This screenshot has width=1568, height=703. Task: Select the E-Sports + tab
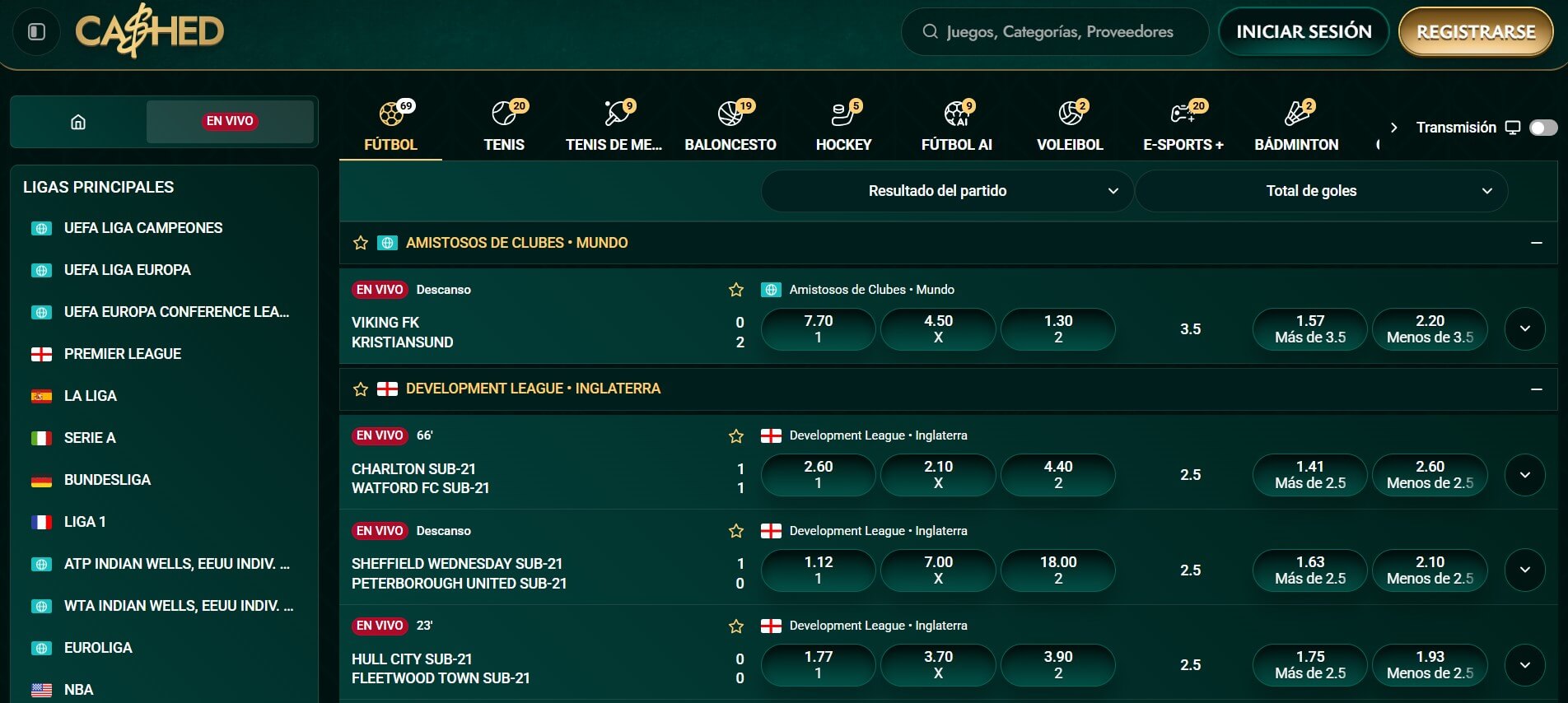coord(1183,126)
